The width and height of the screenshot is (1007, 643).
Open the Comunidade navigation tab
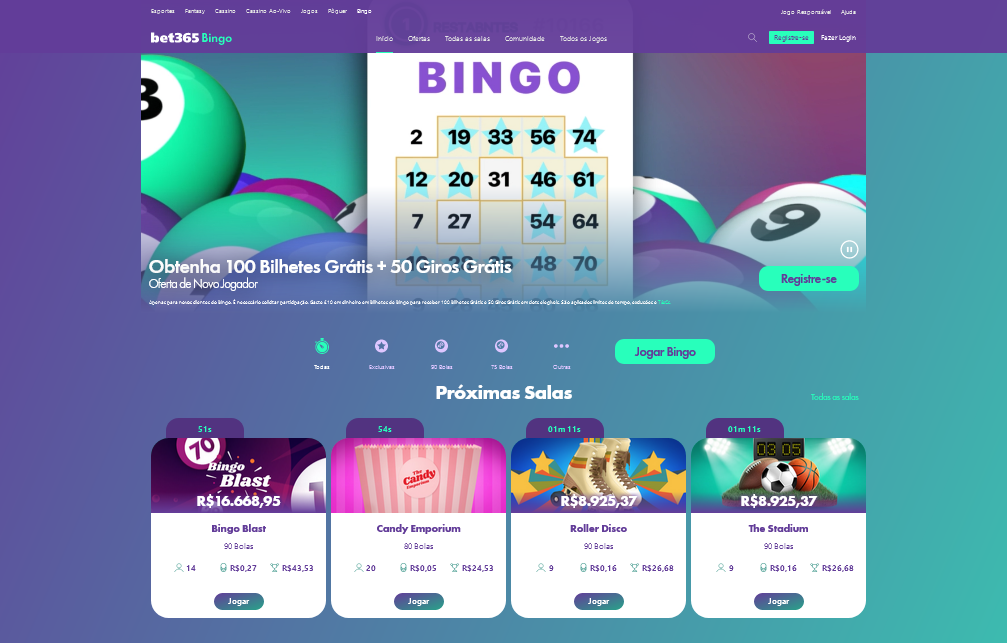(524, 39)
